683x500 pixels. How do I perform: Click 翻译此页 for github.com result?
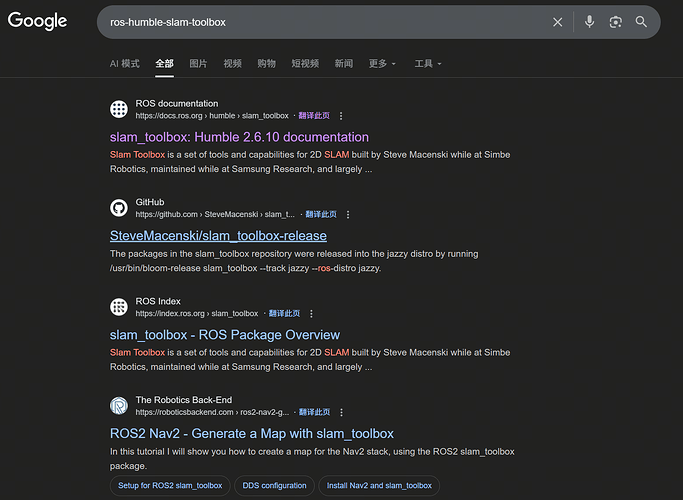pyautogui.click(x=321, y=214)
